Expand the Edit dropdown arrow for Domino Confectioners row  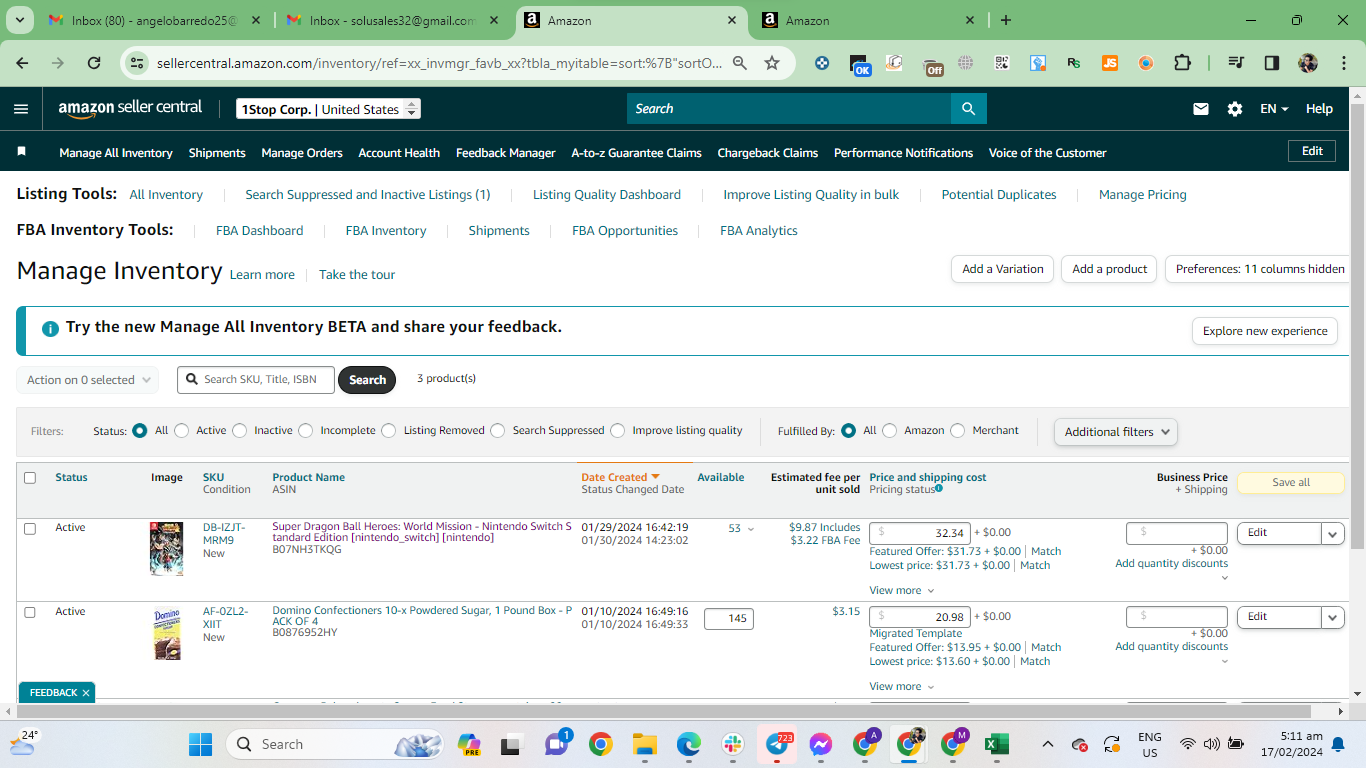1333,618
